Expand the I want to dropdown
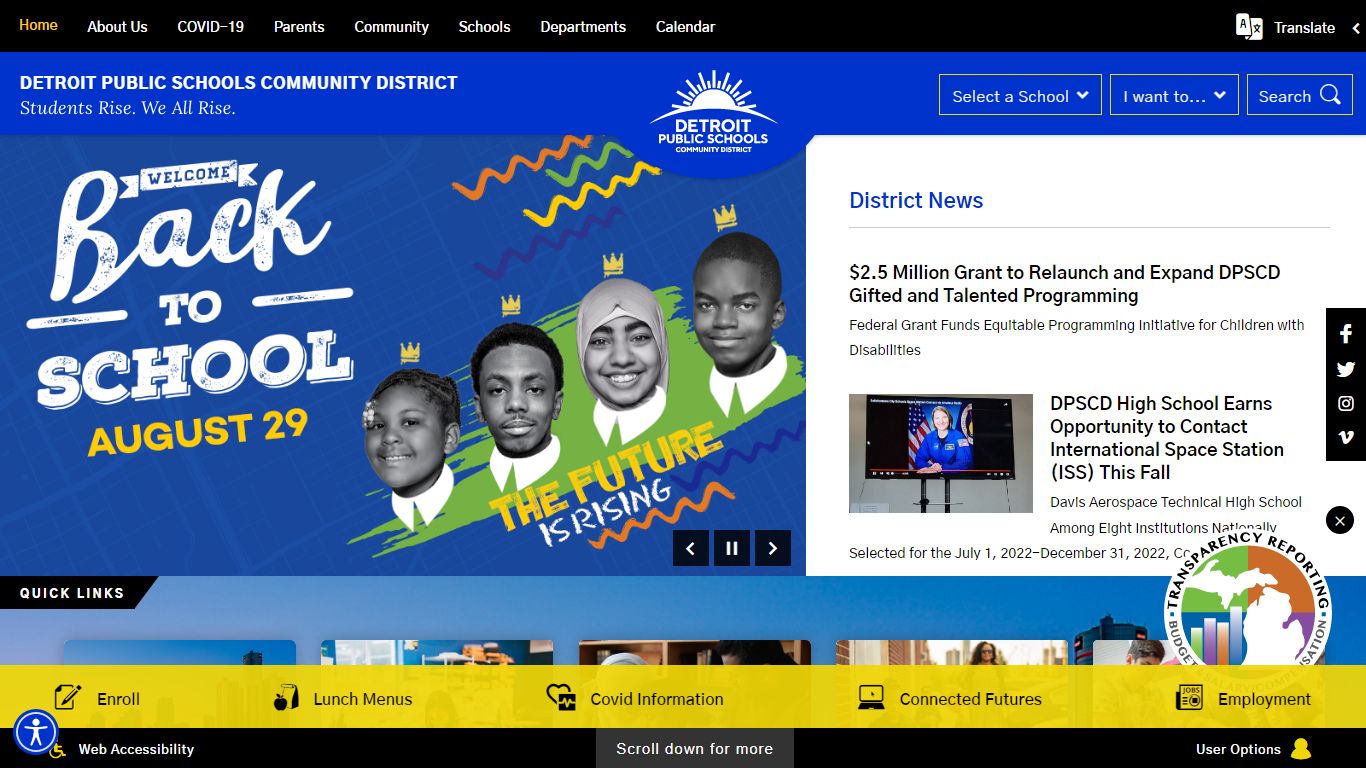The image size is (1366, 768). click(1174, 95)
